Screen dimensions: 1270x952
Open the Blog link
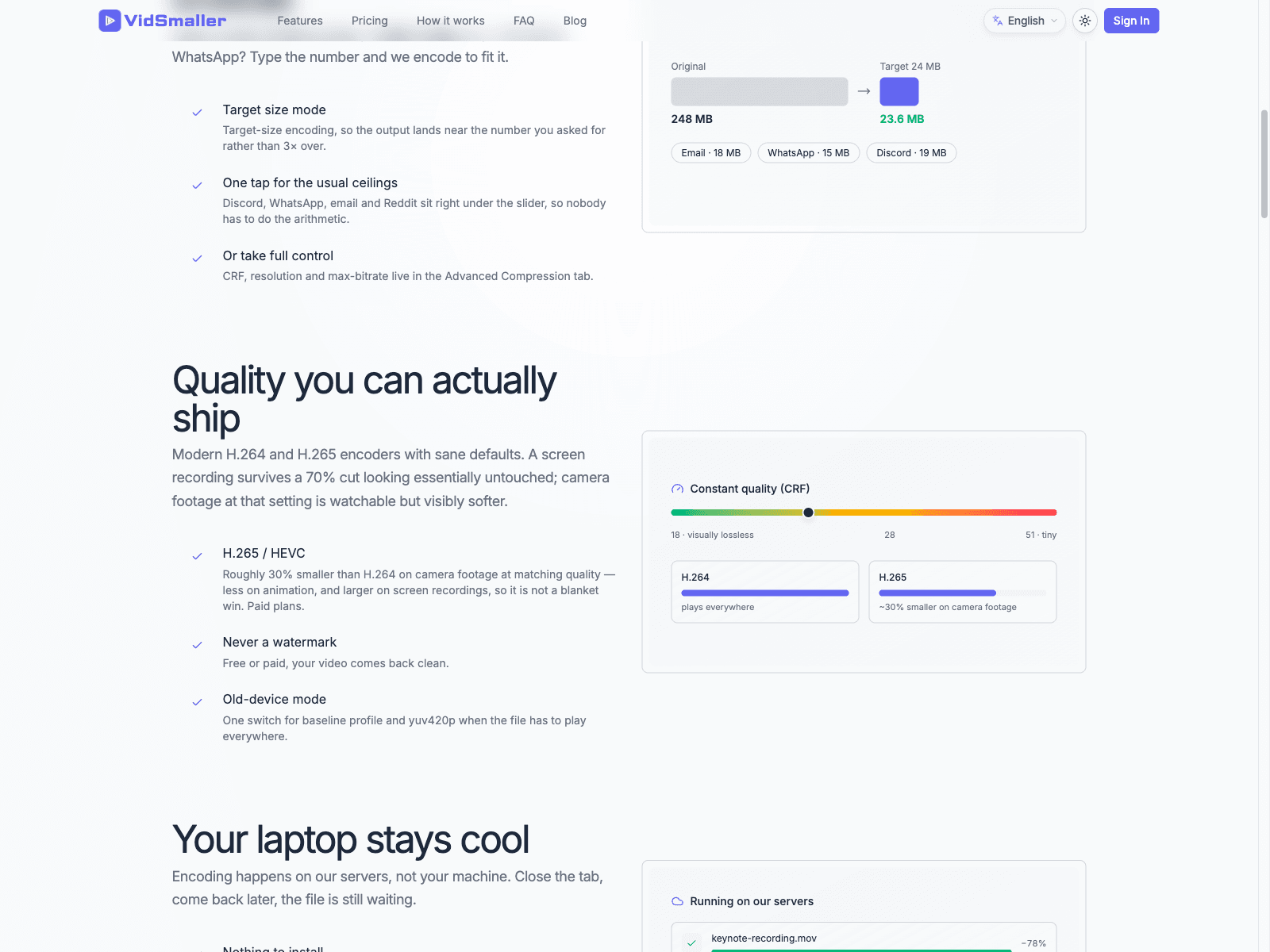pos(575,21)
